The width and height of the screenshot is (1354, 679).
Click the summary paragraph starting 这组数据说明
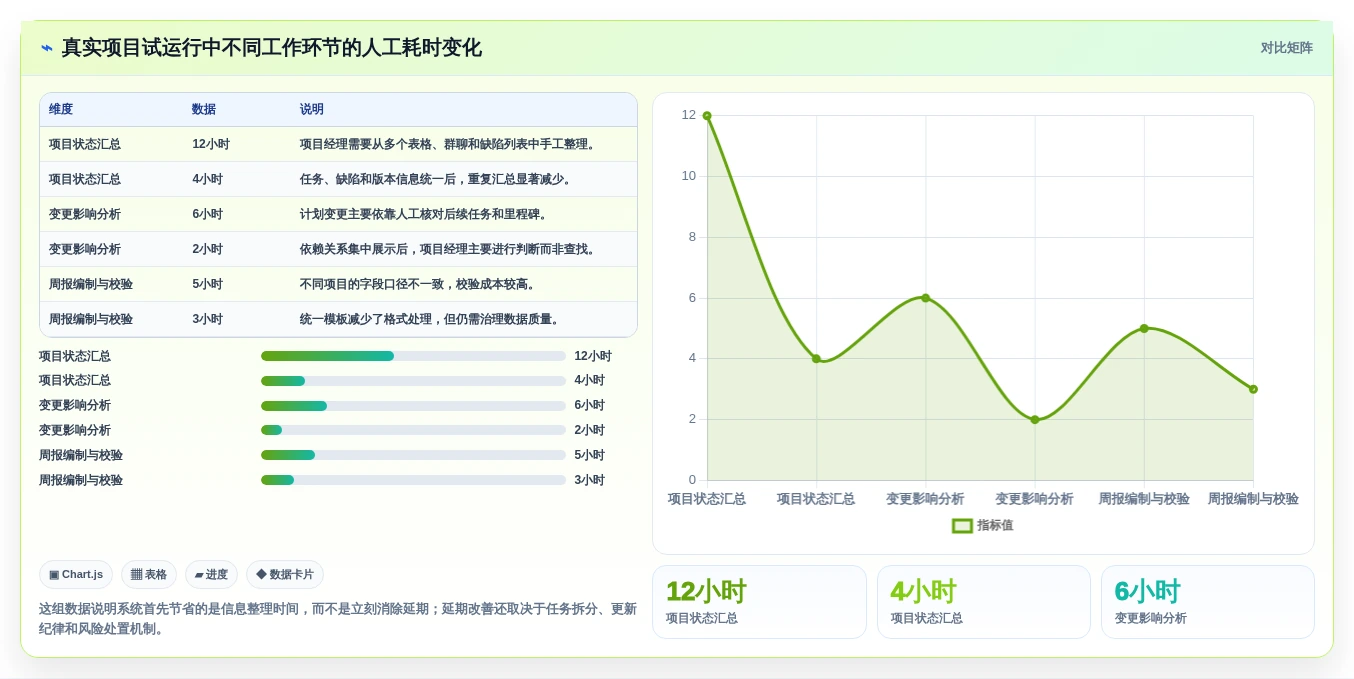coord(338,619)
